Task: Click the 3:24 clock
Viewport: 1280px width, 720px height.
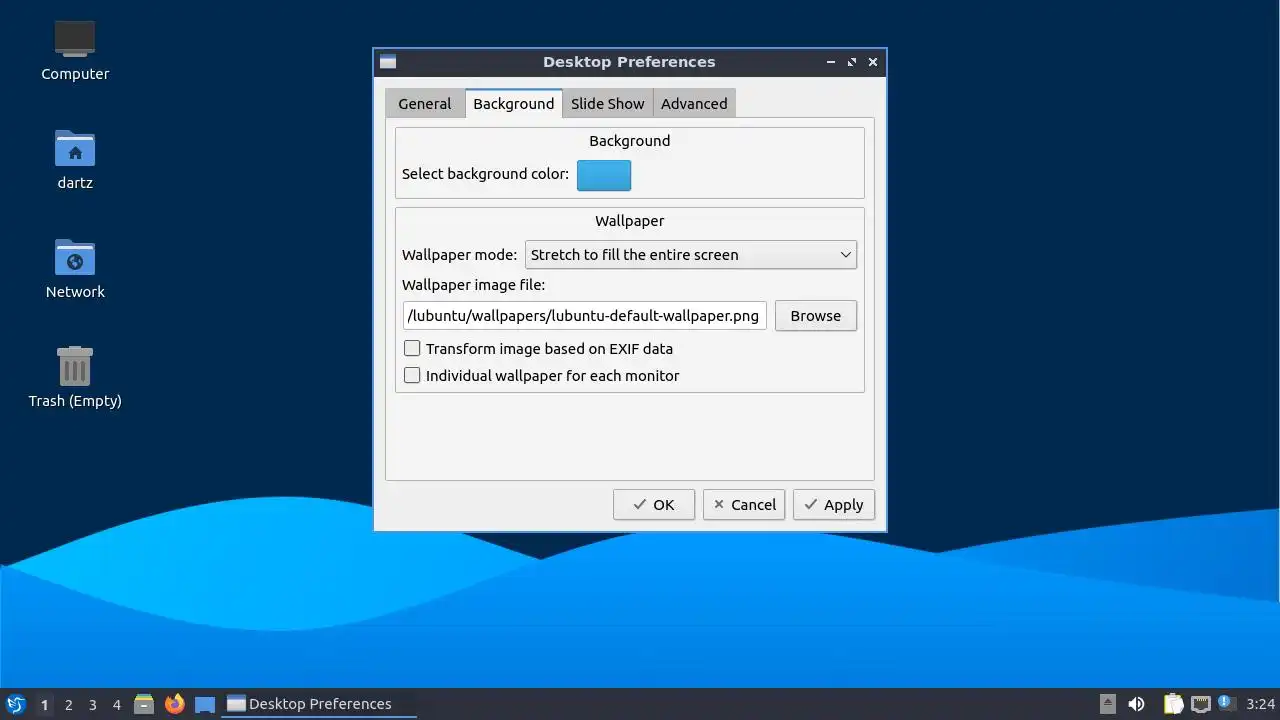Action: tap(1261, 704)
